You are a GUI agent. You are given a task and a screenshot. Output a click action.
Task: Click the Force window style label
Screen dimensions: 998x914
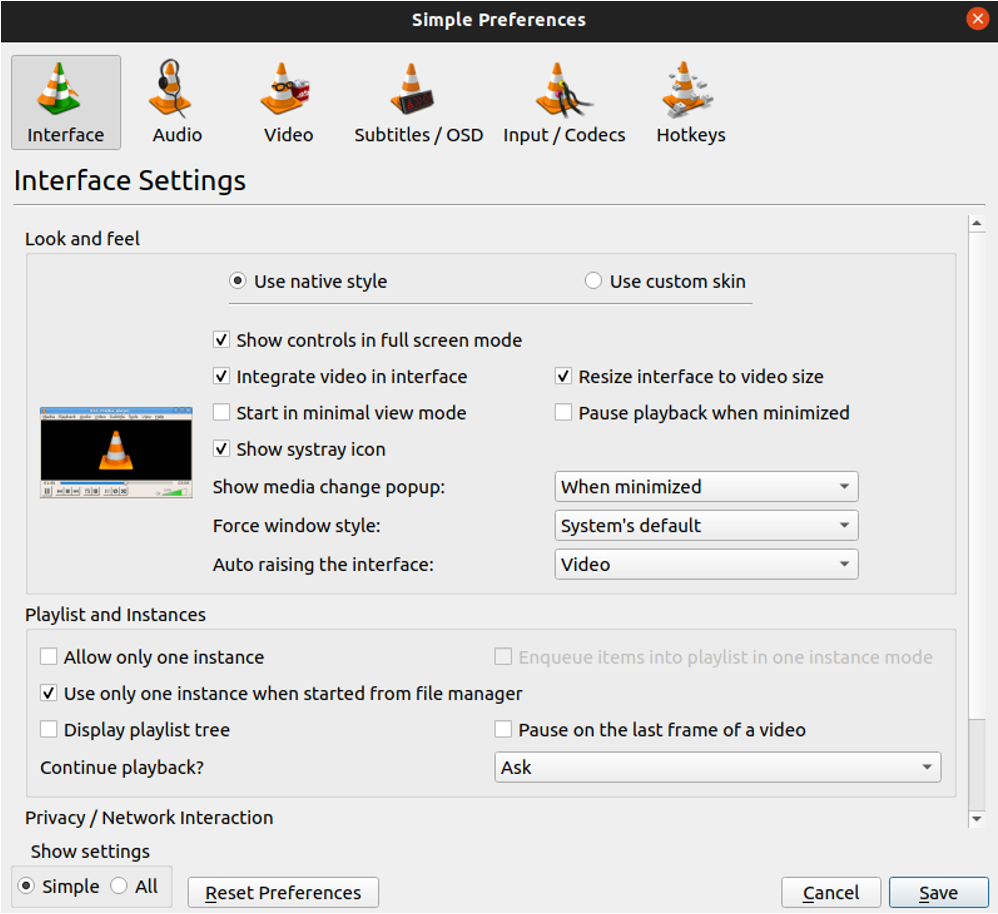[x=297, y=526]
